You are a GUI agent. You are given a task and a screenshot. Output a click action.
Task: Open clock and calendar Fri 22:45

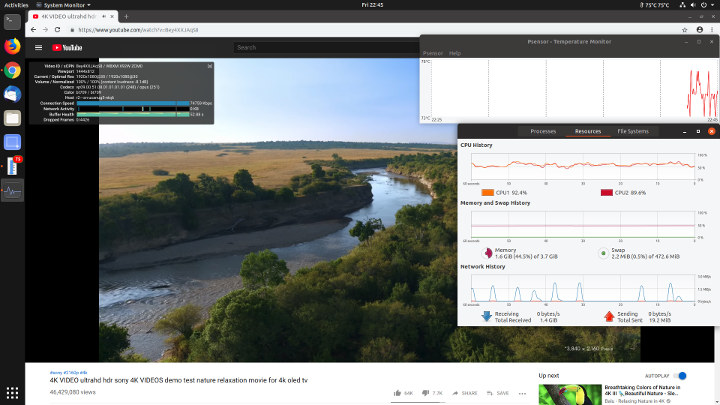coord(372,5)
